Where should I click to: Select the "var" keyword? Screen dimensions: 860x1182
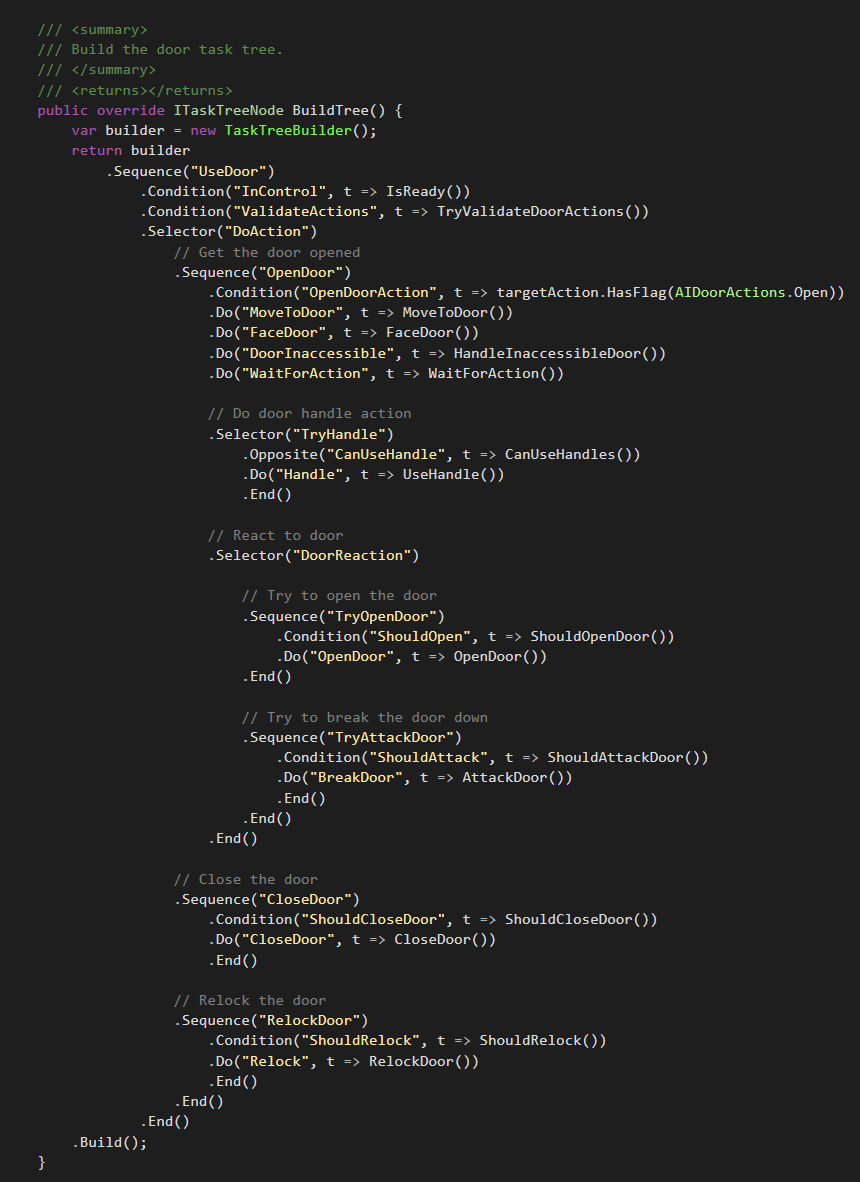point(84,130)
